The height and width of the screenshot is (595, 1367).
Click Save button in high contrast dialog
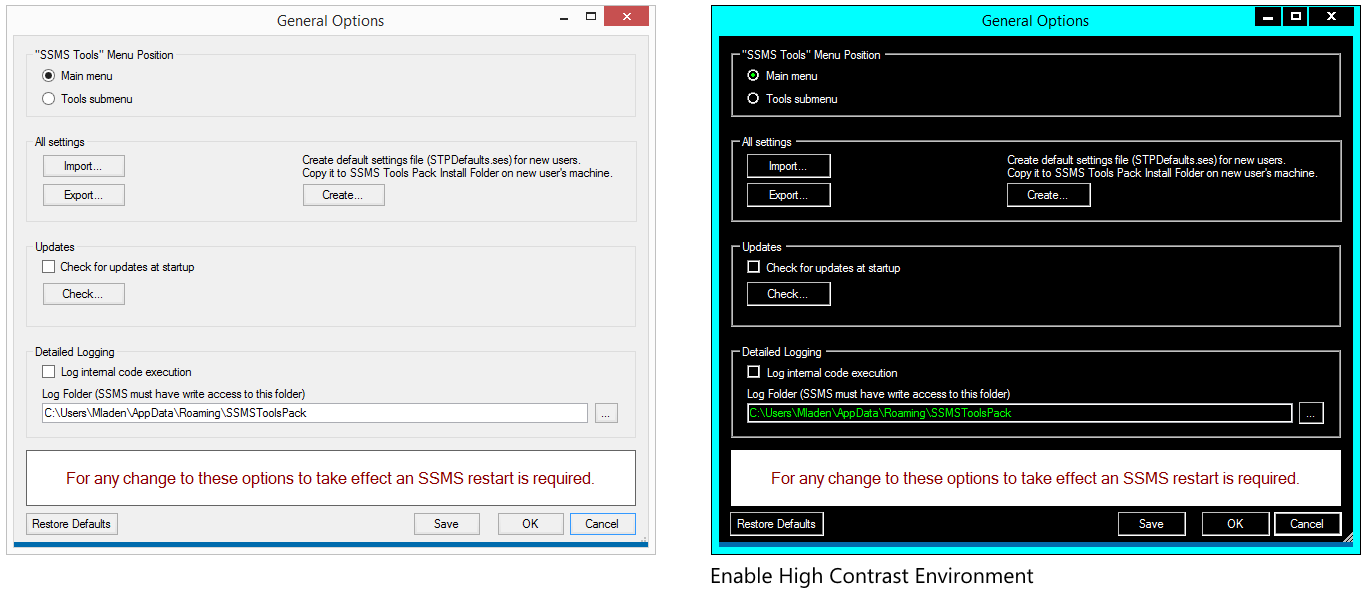1152,524
